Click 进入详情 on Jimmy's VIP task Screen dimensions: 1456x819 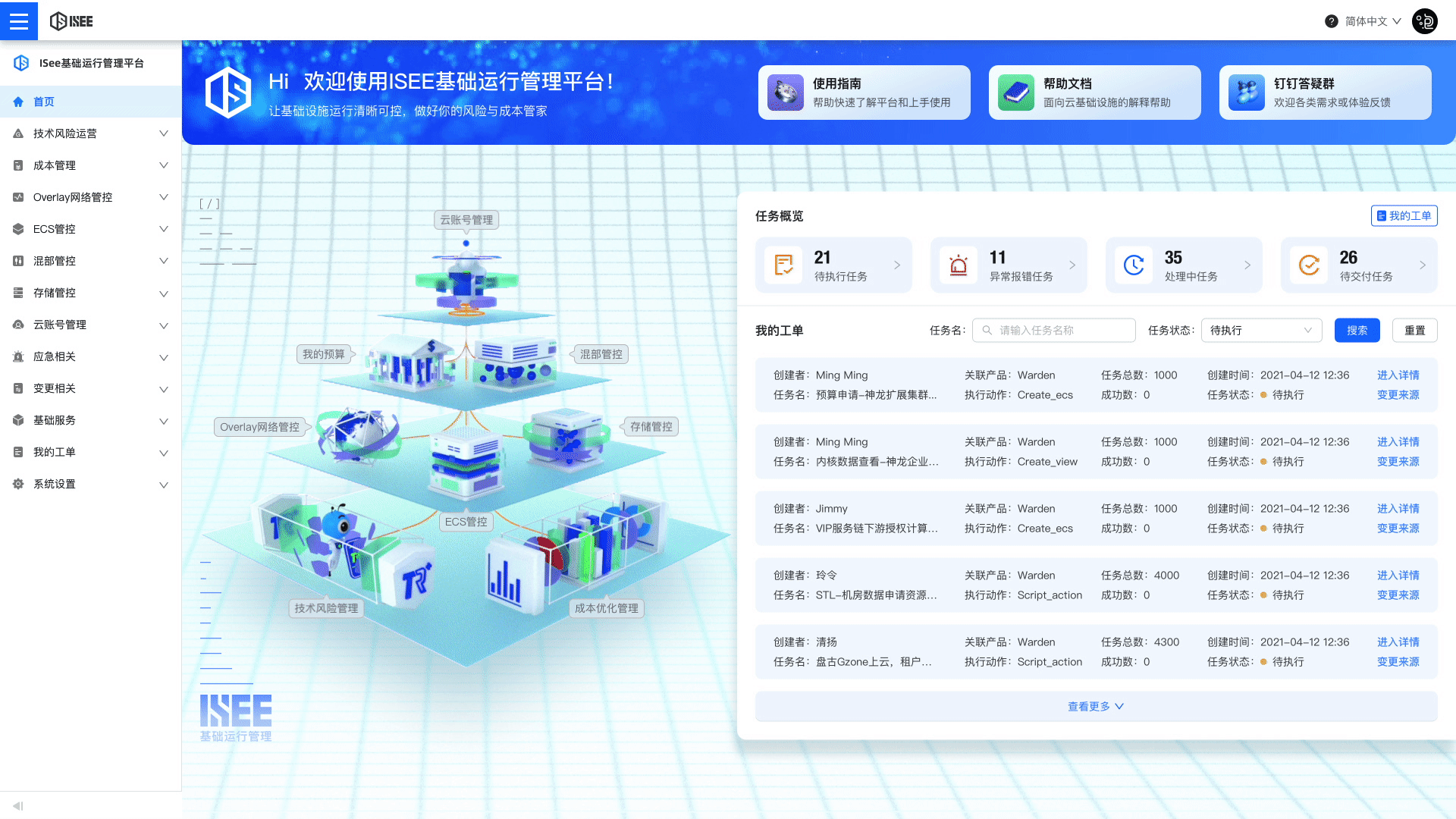(1398, 508)
